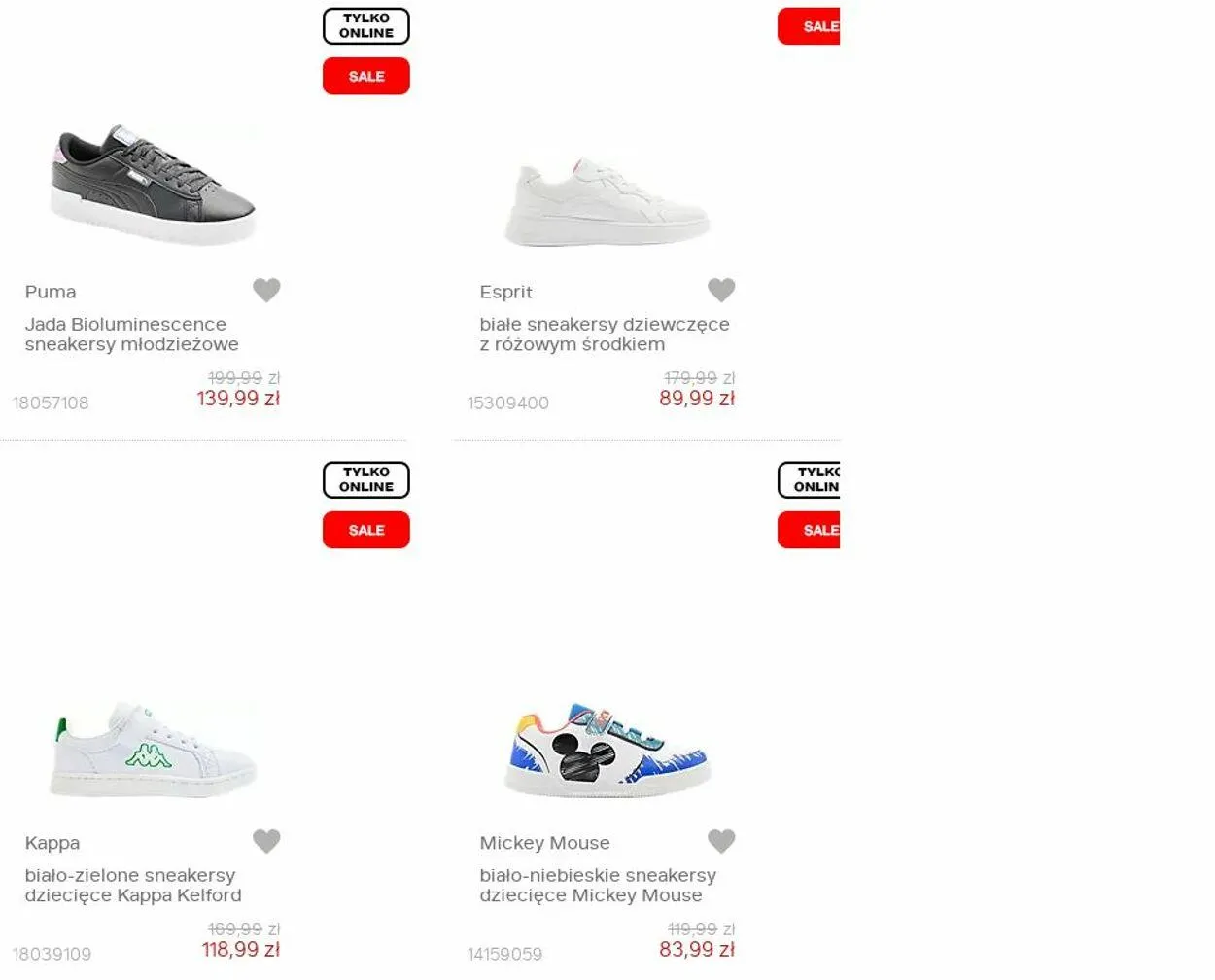
Task: Click TYLKO ONLINE badge above Puma sneakers
Action: point(366,26)
